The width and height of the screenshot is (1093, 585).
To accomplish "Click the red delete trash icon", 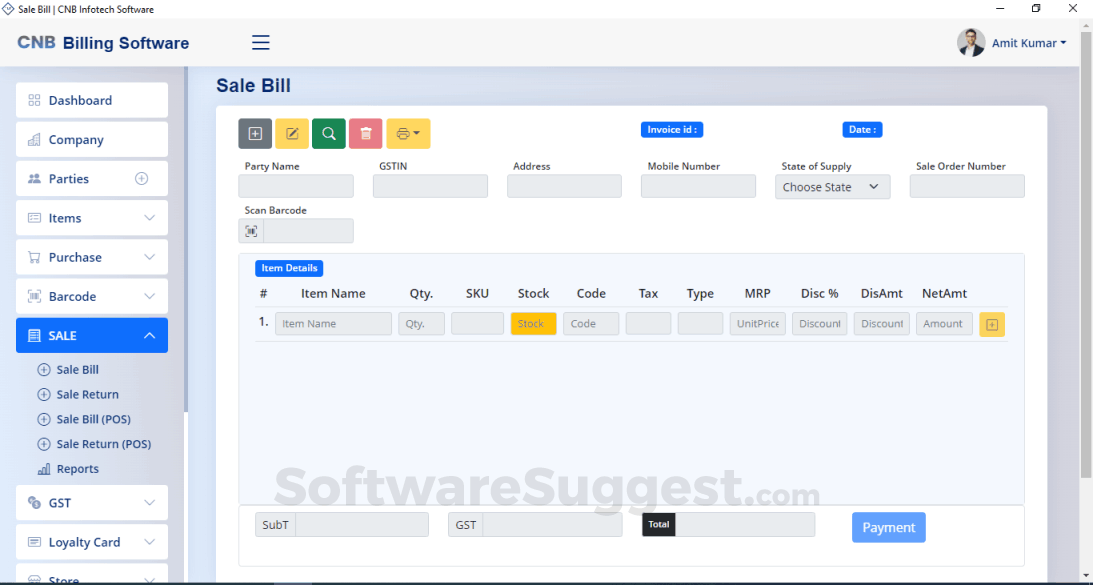I will tap(366, 134).
